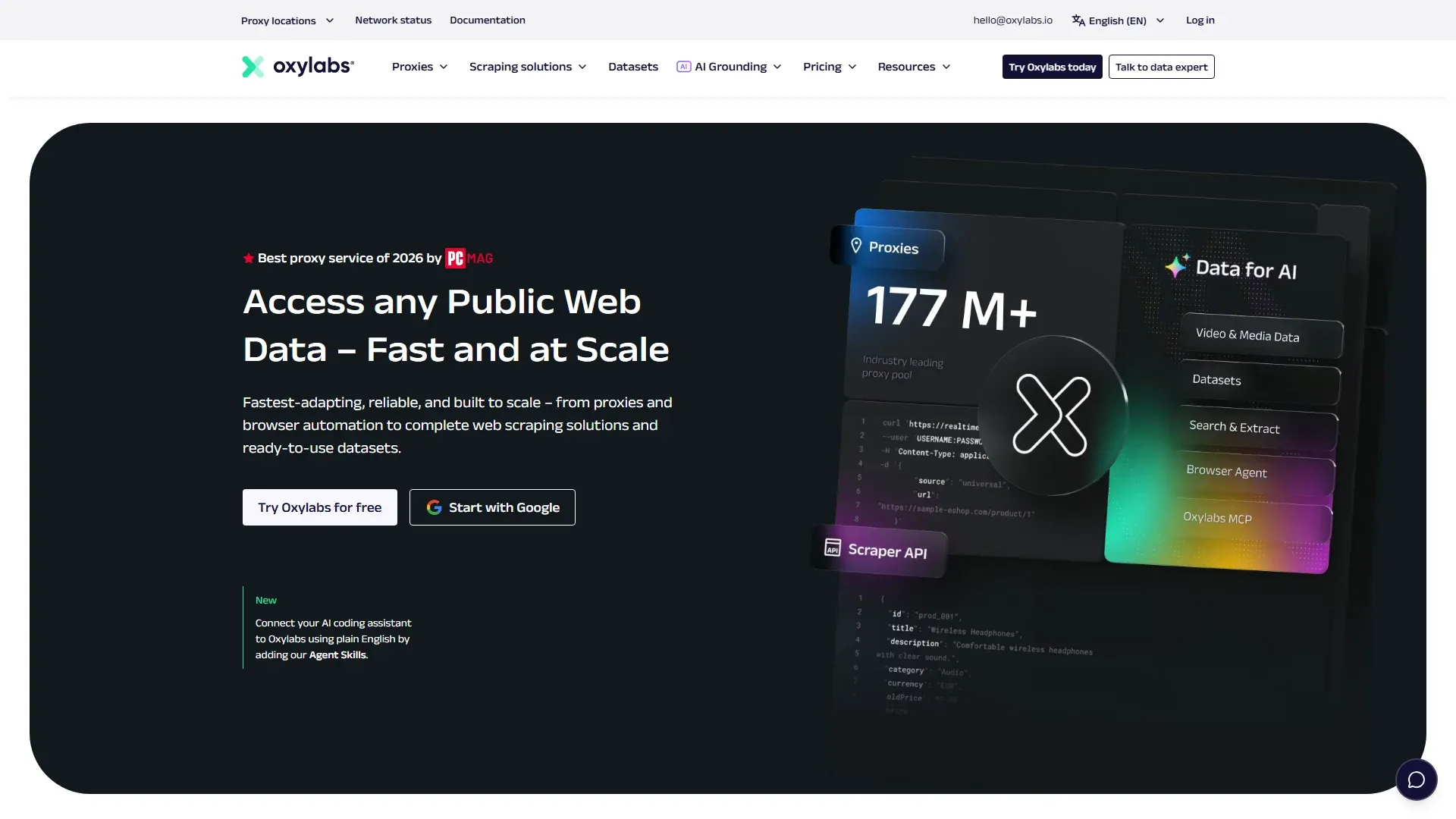Click the PCMag logo badge
Screen dimensions: 1456x819
(469, 258)
